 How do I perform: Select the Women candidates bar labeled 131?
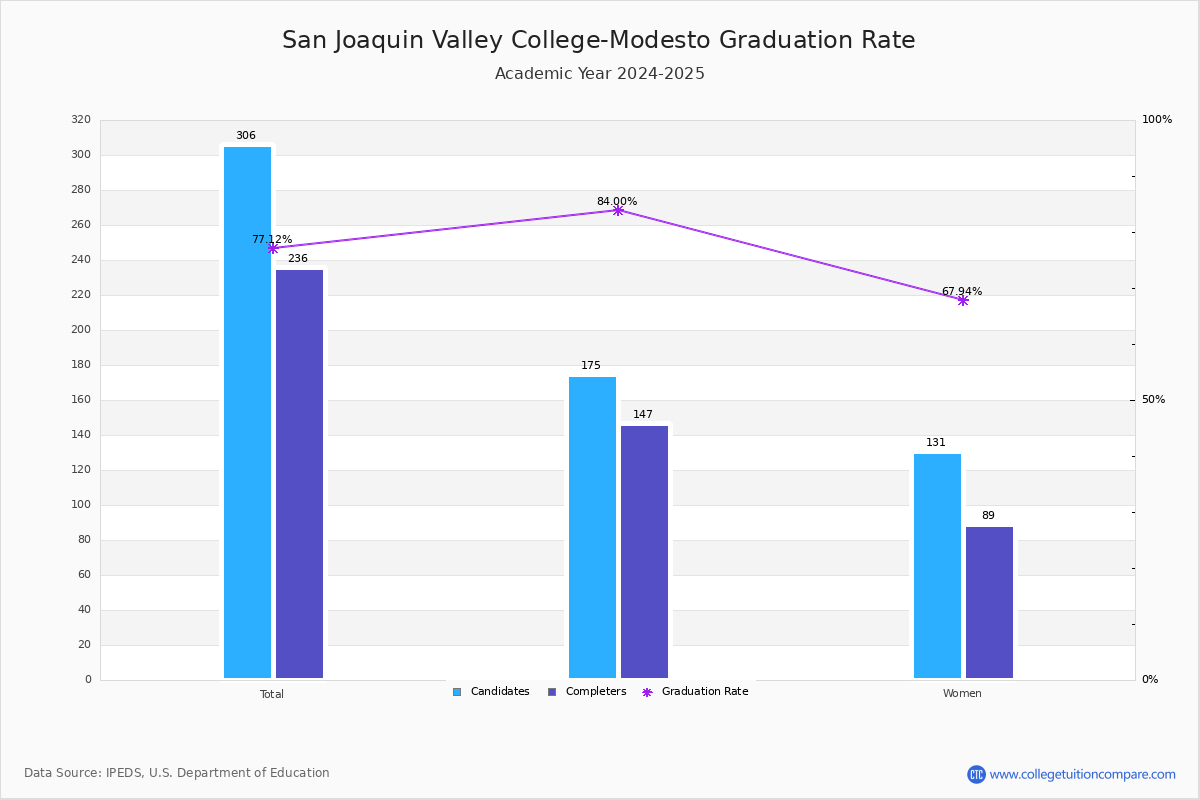[x=937, y=566]
